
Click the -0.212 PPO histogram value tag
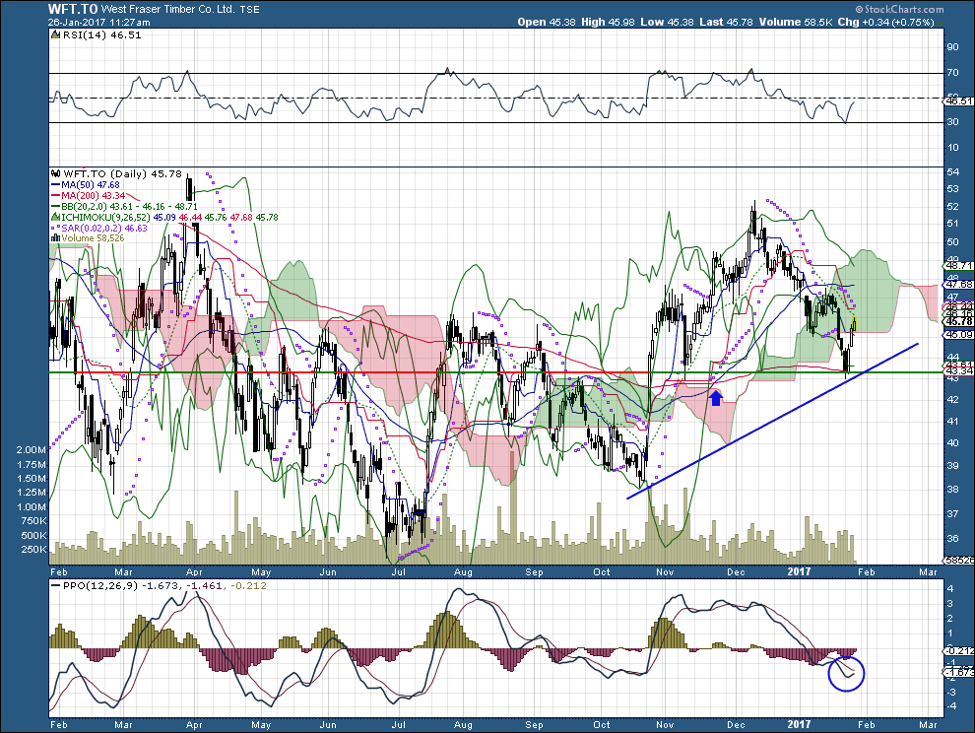(x=959, y=651)
